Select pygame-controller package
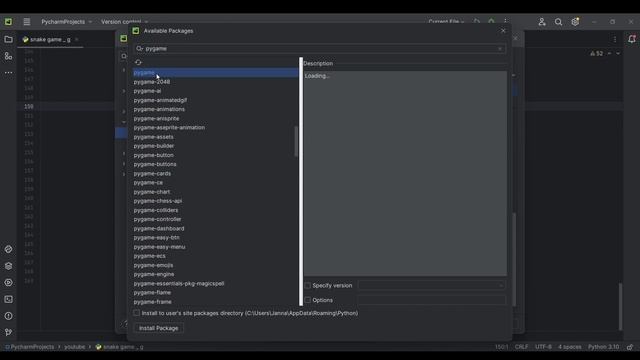 216,219
